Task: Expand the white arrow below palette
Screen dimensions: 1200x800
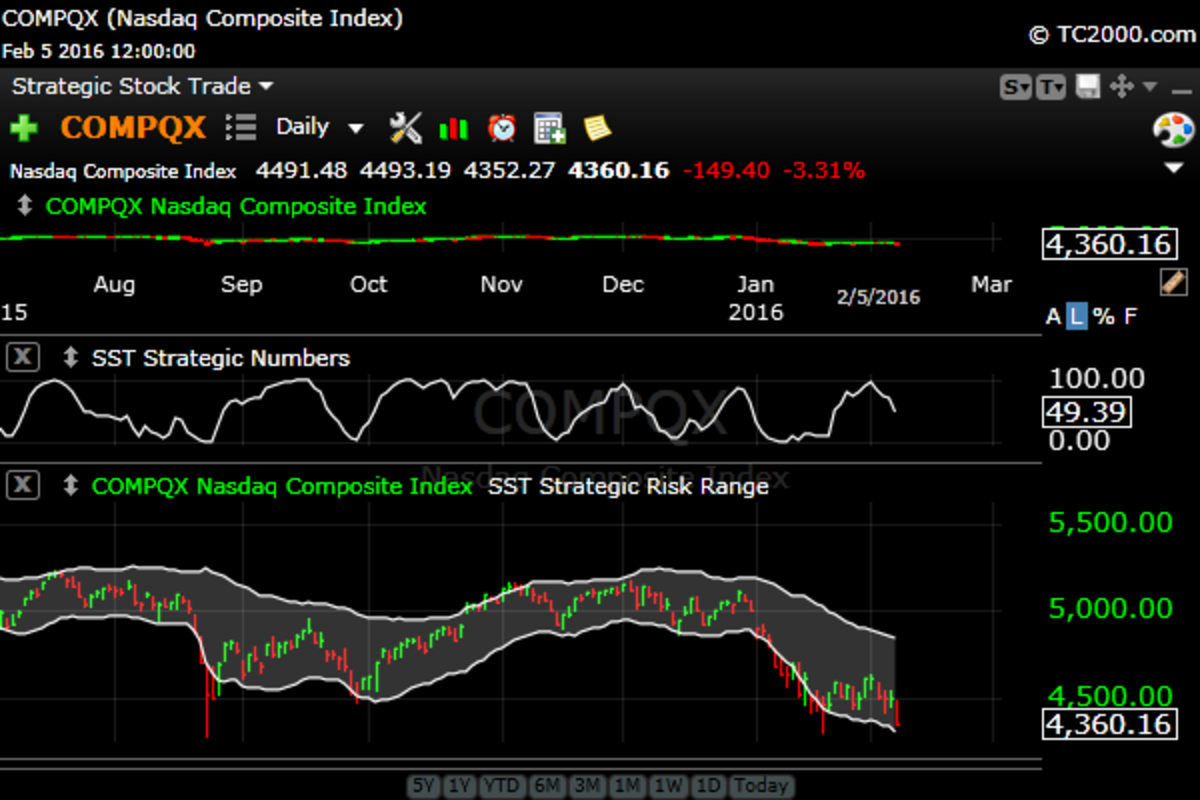Action: pos(1174,168)
